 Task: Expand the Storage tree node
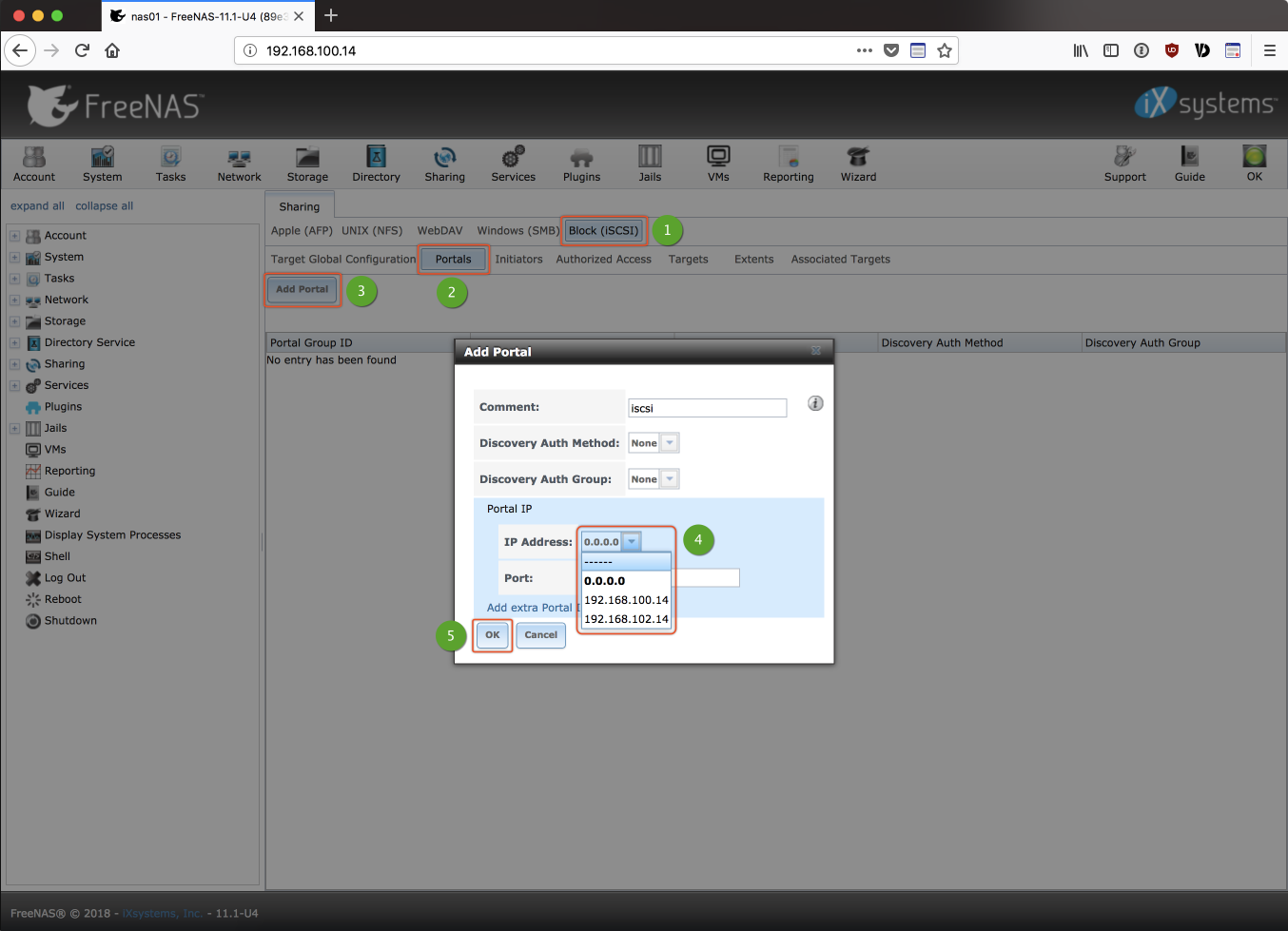tap(14, 321)
